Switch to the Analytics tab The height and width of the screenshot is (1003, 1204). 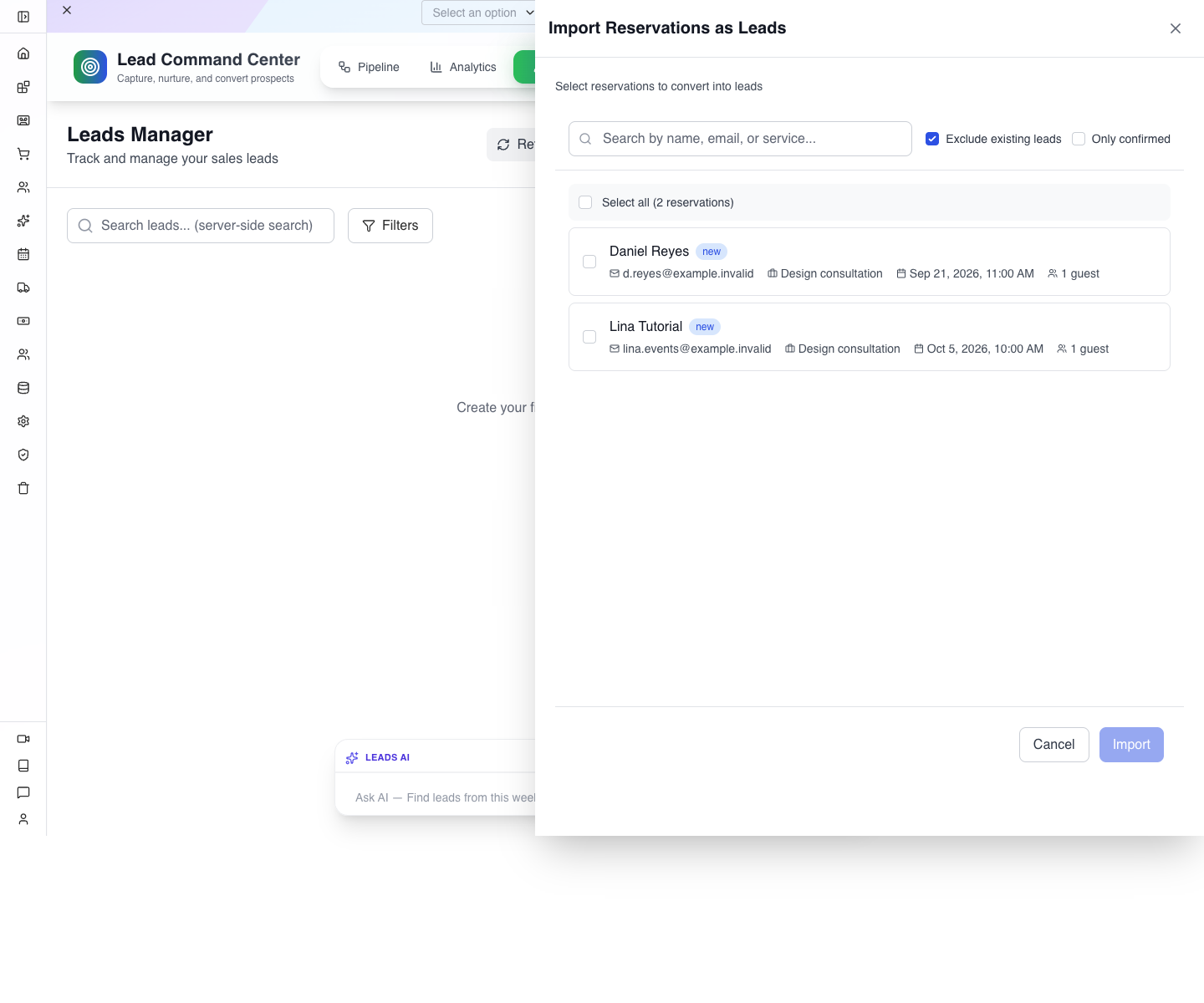(463, 67)
